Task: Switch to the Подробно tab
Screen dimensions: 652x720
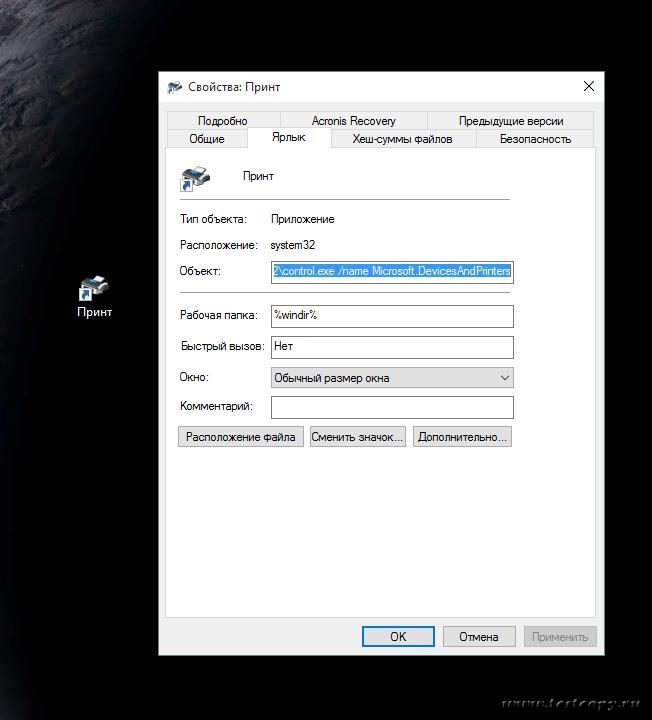Action: pyautogui.click(x=222, y=121)
